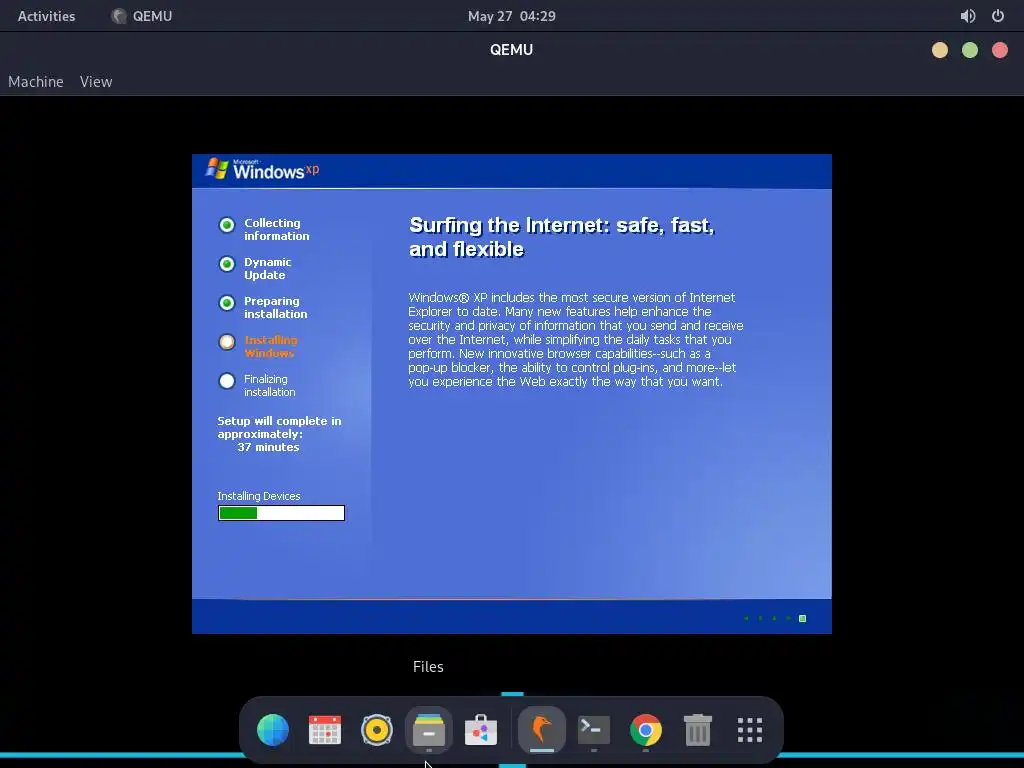Click the Collecting information step indicator
Image resolution: width=1024 pixels, height=768 pixels.
pos(227,225)
